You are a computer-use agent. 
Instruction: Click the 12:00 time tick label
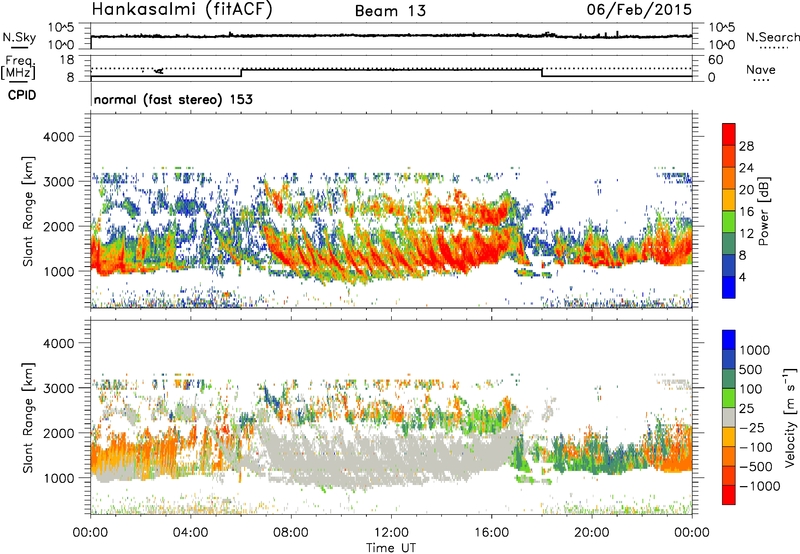click(391, 533)
